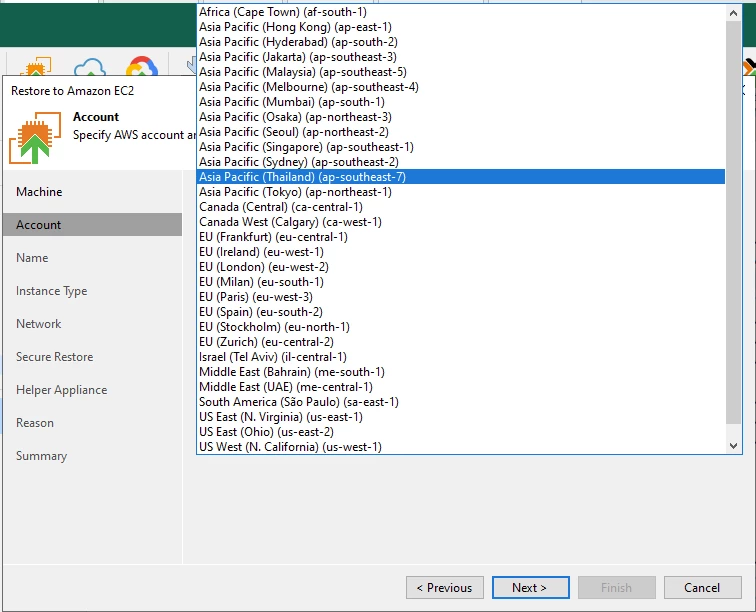Choose EU (Spain) eu-south-2

point(461,312)
